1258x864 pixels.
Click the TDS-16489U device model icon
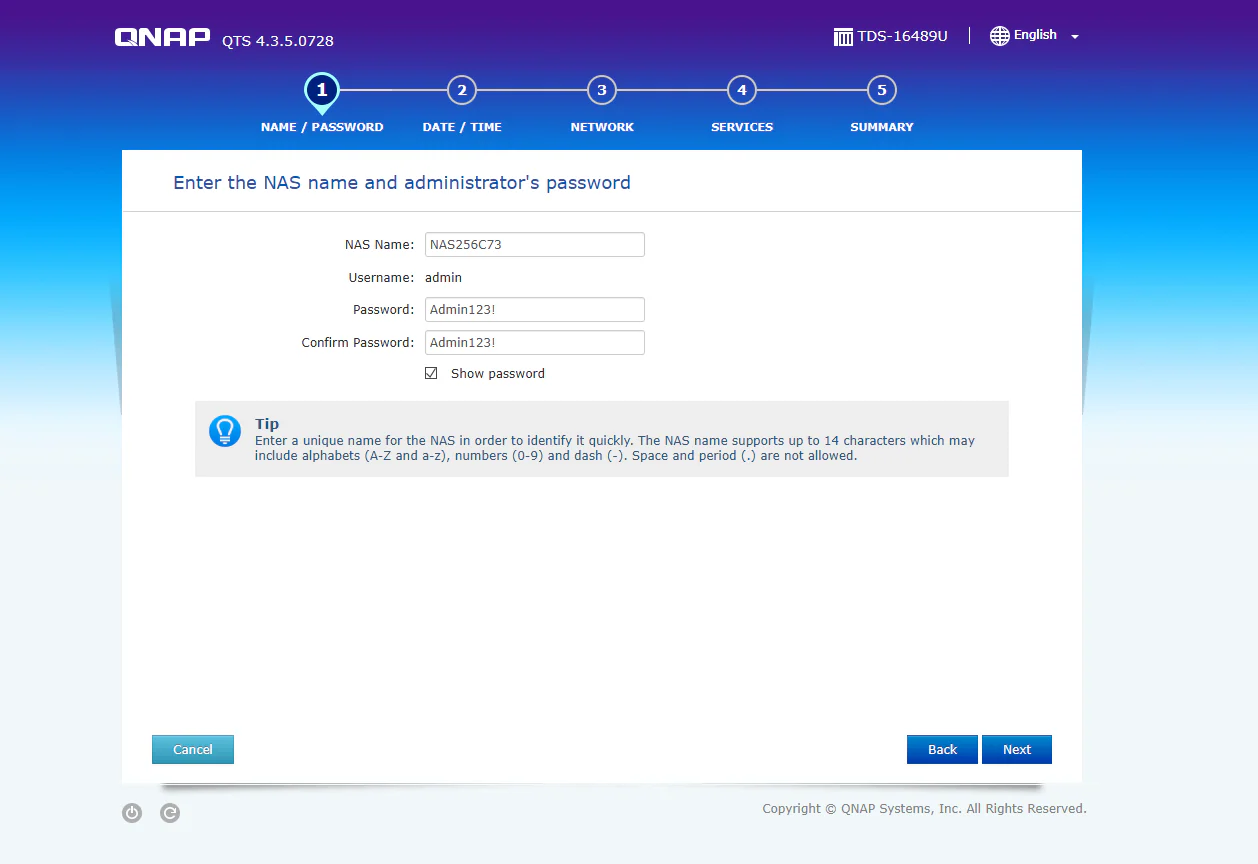point(843,37)
